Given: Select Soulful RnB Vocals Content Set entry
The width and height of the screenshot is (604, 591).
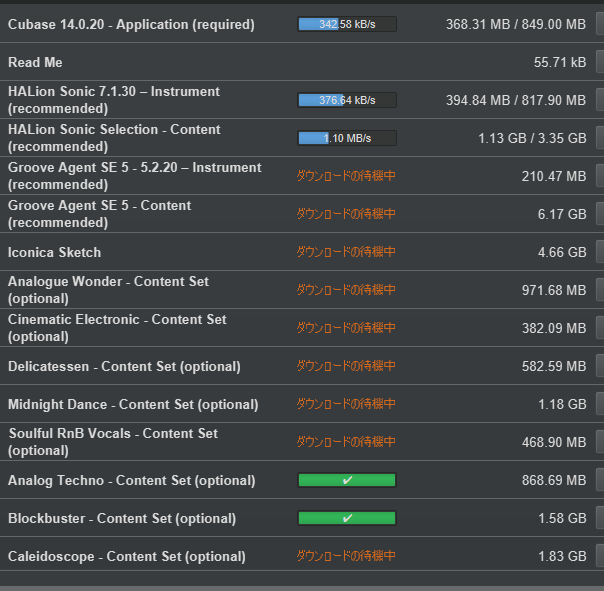Looking at the screenshot, I should point(113,442).
